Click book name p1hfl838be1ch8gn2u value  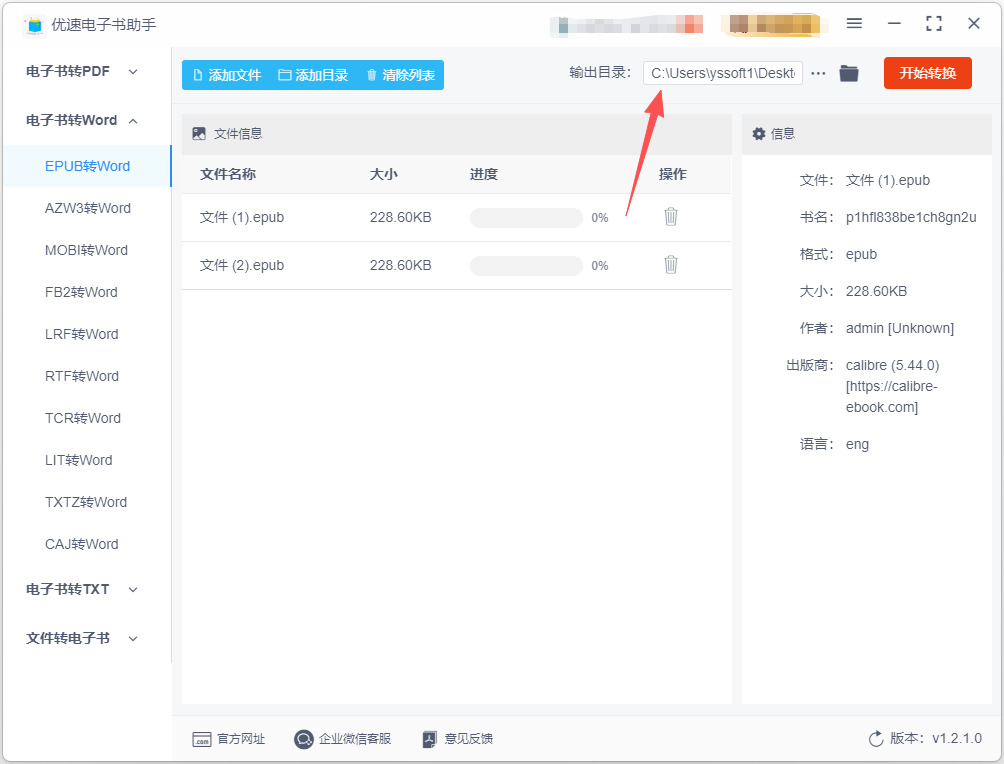coord(911,217)
